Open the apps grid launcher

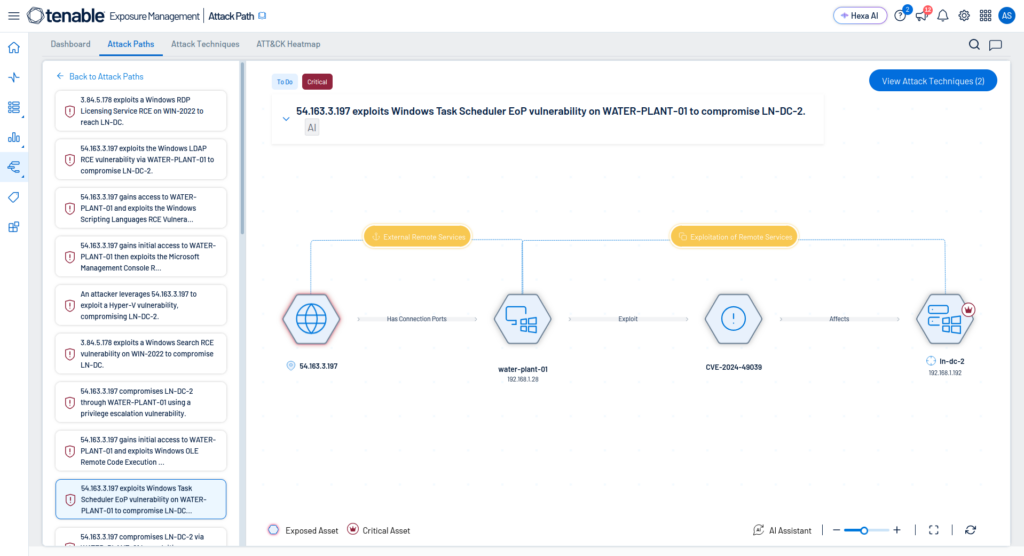coord(985,16)
